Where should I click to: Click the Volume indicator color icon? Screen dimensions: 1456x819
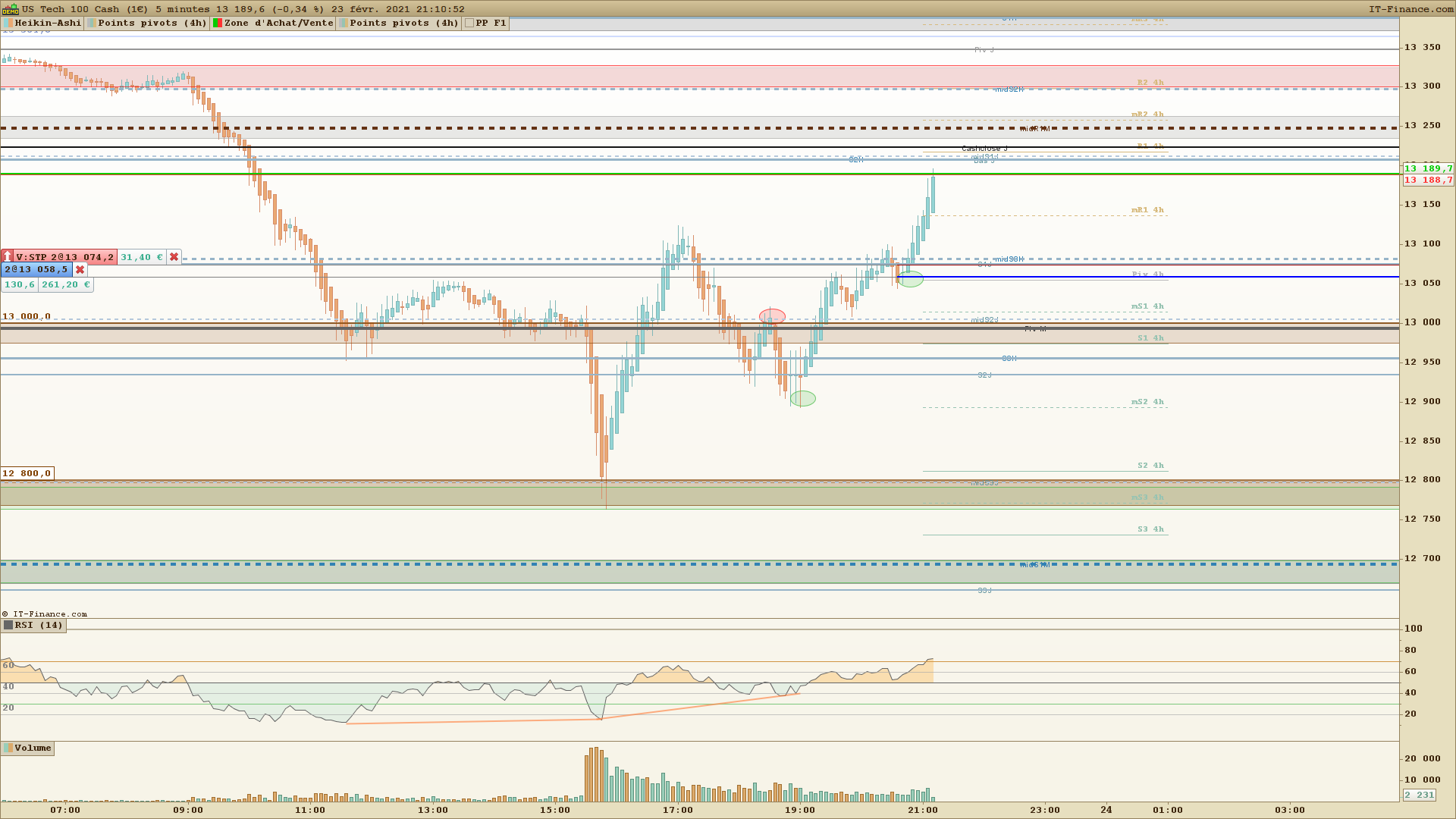coord(8,748)
